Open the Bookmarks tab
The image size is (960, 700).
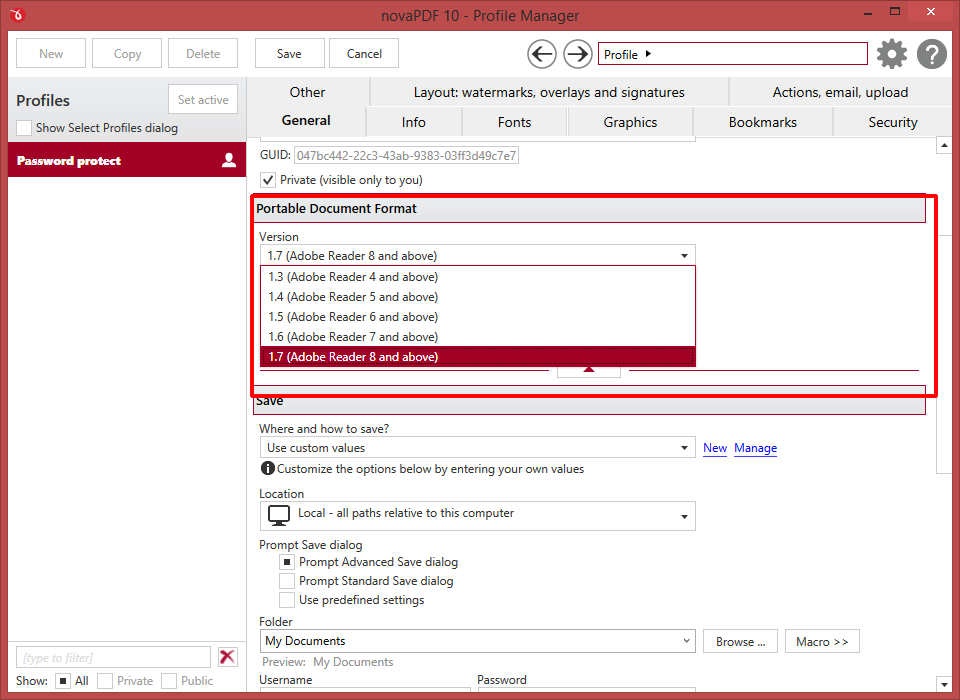tap(762, 122)
